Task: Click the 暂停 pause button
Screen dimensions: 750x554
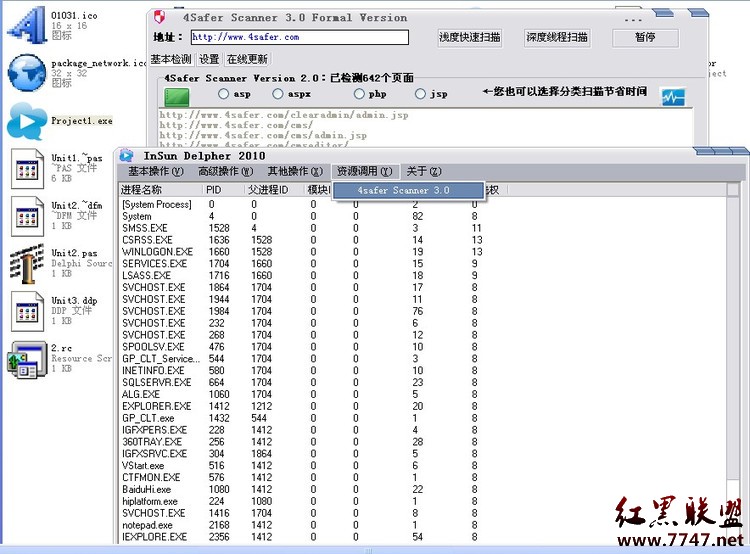Action: 645,37
